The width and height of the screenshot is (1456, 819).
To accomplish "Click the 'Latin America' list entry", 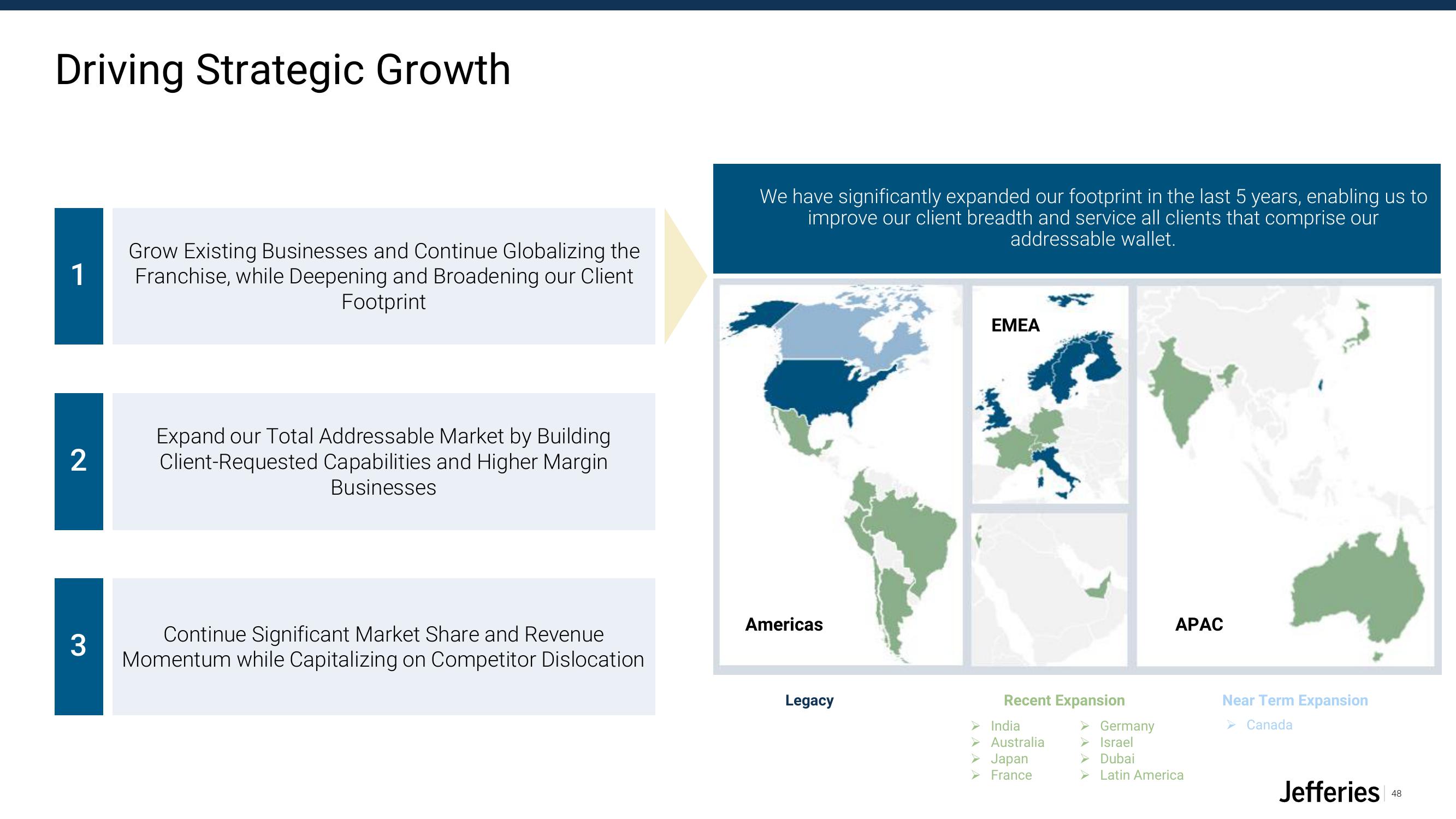I will (1141, 775).
